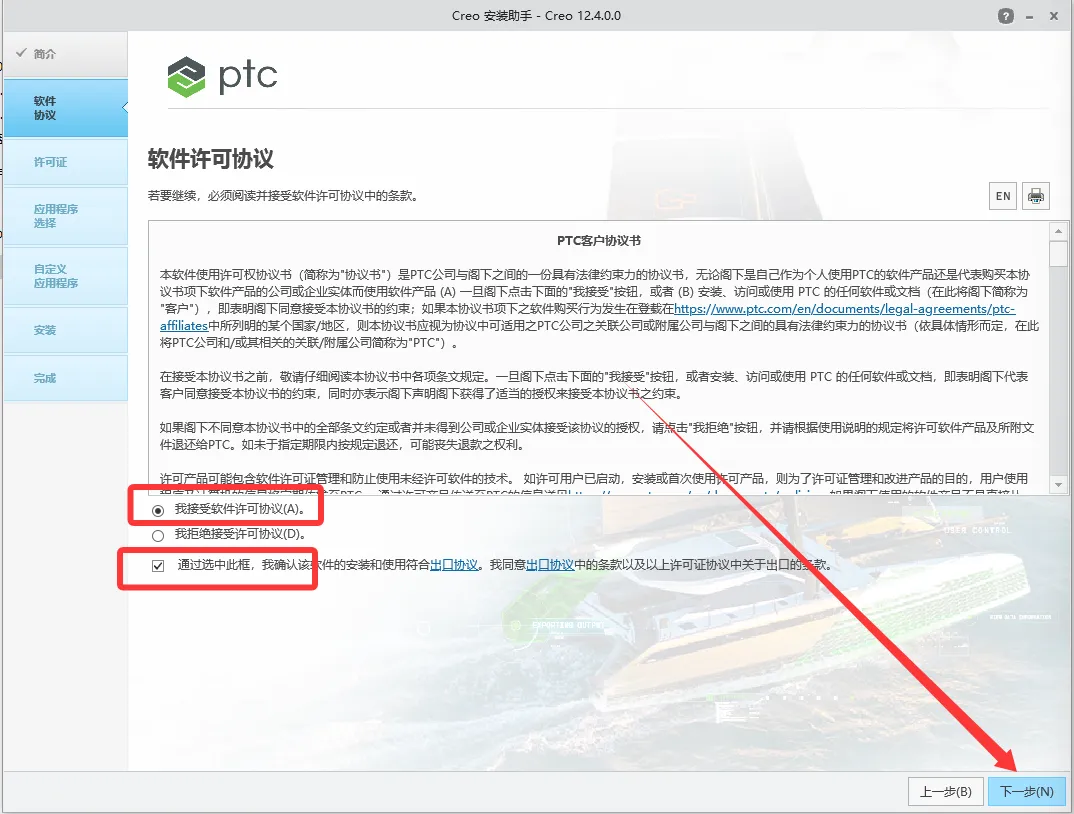
Task: Open the first 出口协议 link
Action: (x=454, y=565)
